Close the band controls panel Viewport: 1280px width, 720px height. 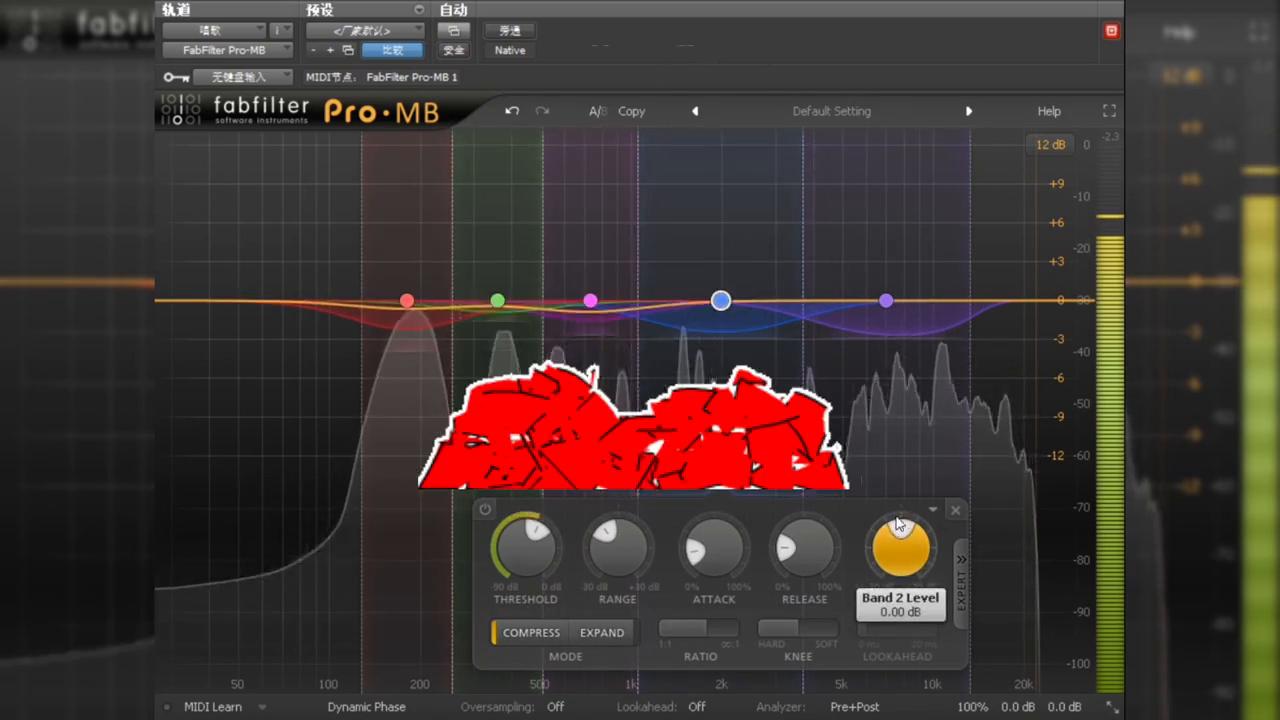tap(955, 510)
